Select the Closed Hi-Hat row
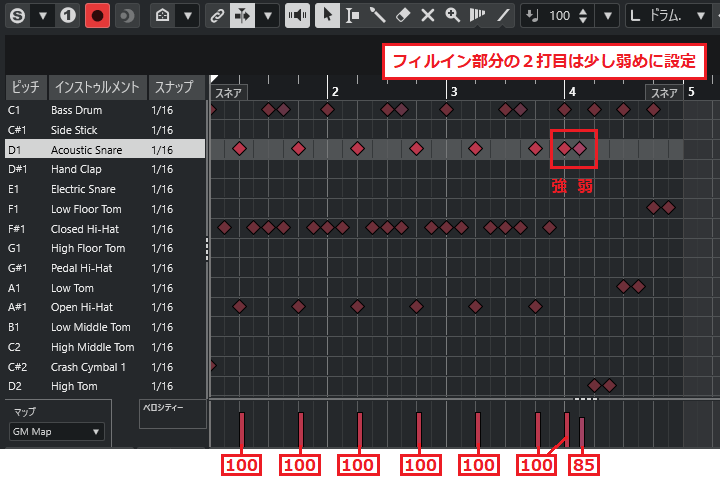Screen dimensions: 720x480 point(105,229)
